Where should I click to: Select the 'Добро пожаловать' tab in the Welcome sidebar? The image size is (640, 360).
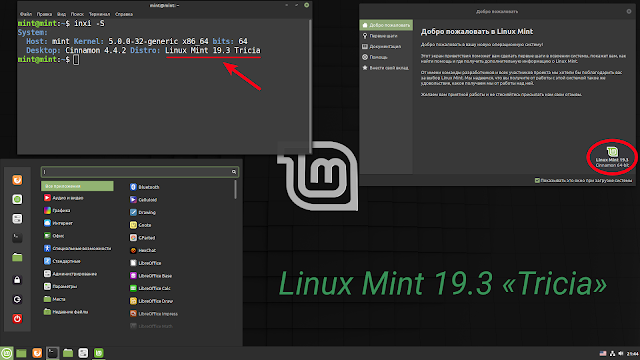click(386, 25)
